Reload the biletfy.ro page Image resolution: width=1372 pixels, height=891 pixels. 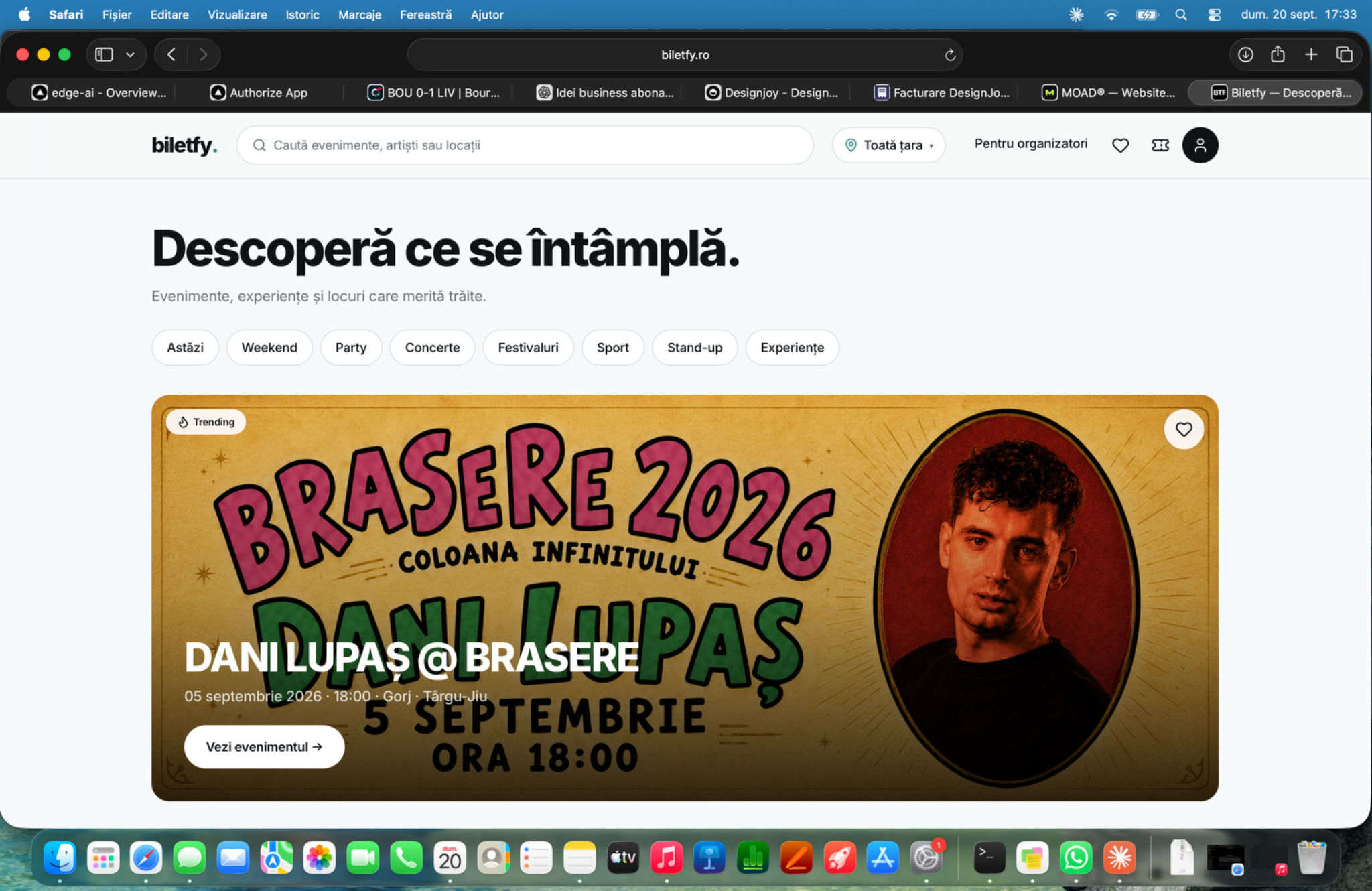pos(950,55)
